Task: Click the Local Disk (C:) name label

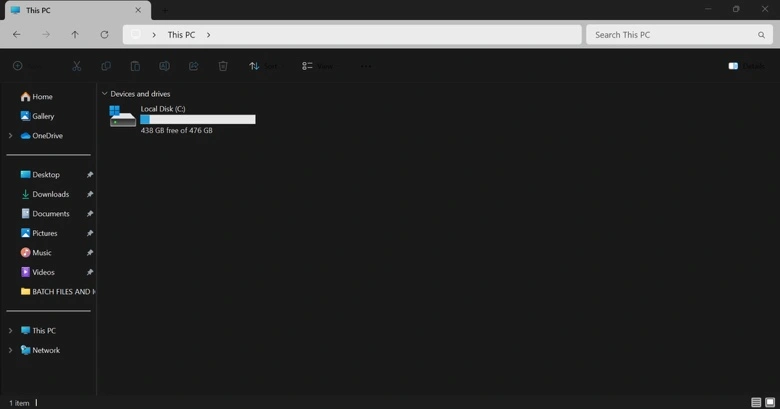Action: [x=163, y=108]
